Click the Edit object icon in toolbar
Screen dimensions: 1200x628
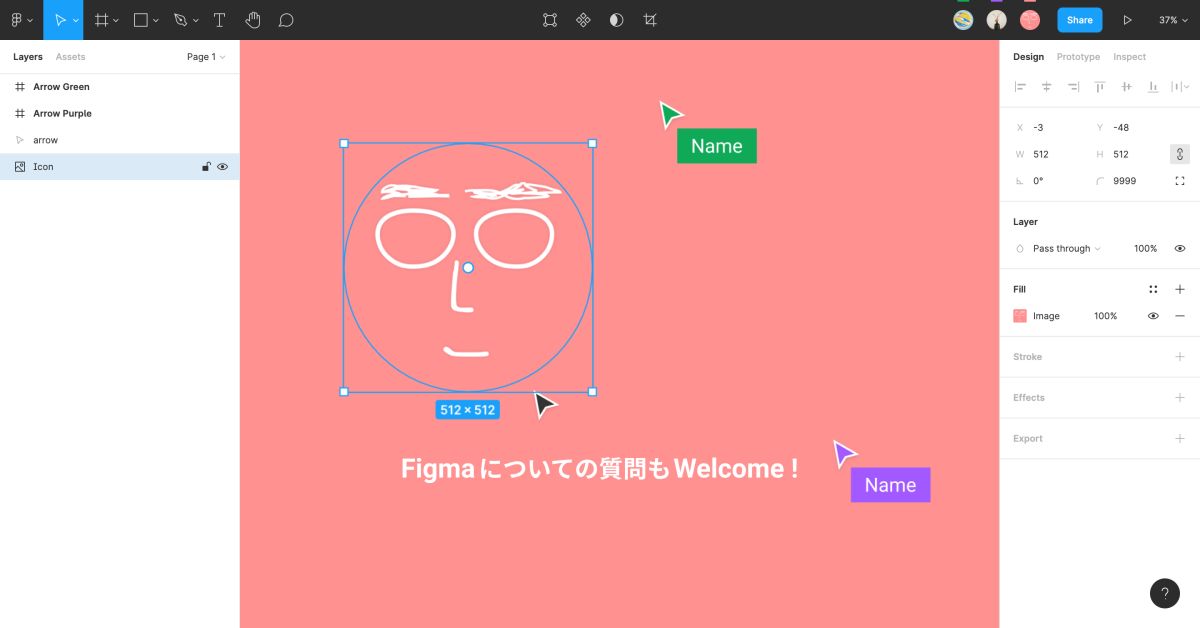(x=549, y=19)
